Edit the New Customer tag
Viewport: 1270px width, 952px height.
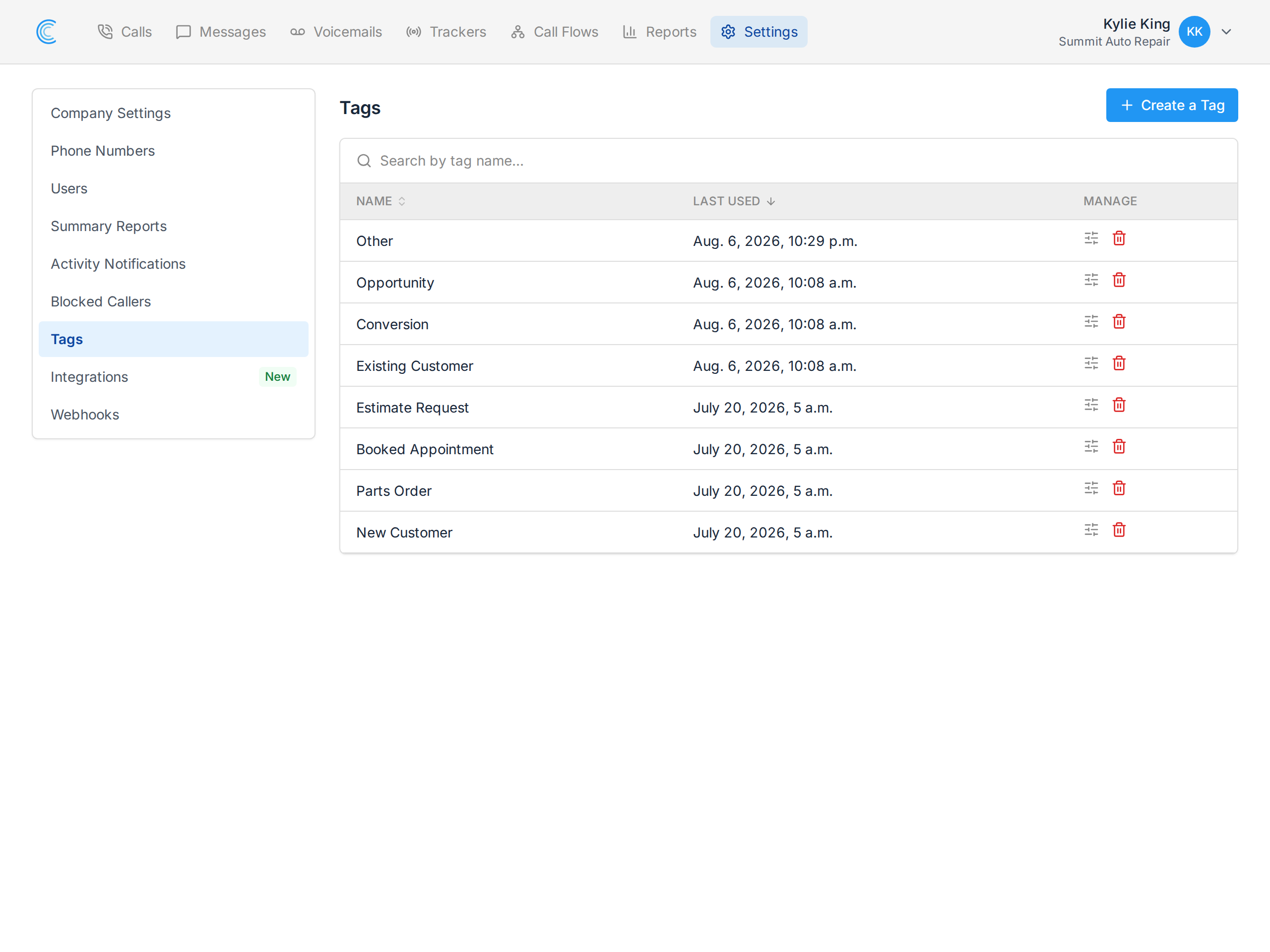tap(1091, 530)
